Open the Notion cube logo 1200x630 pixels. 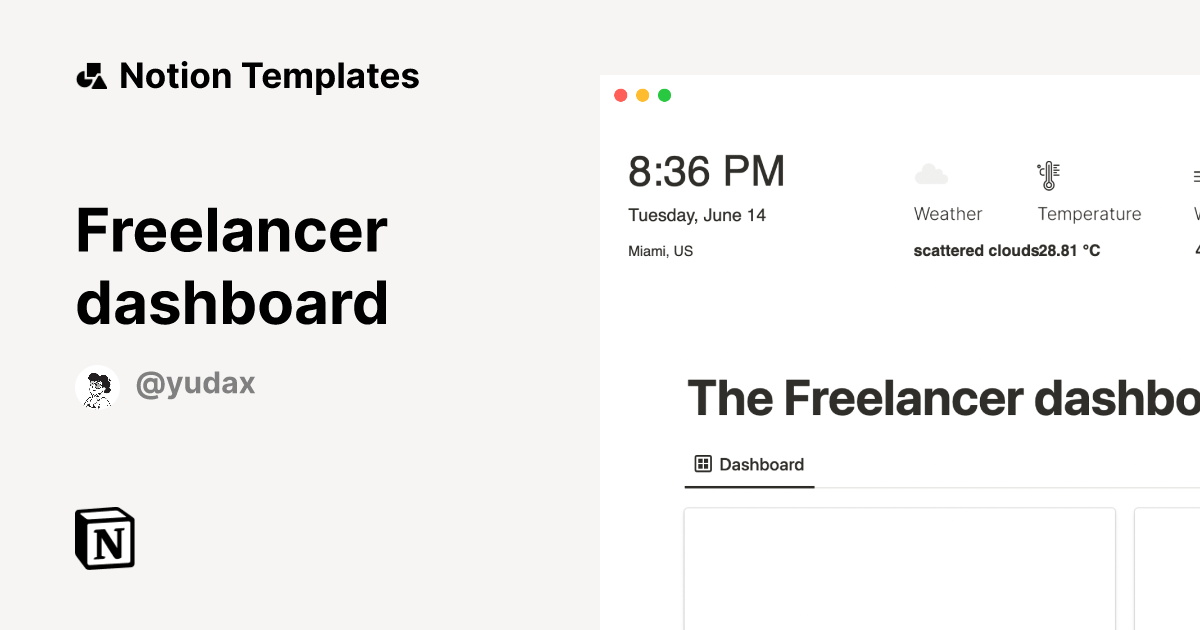point(105,539)
